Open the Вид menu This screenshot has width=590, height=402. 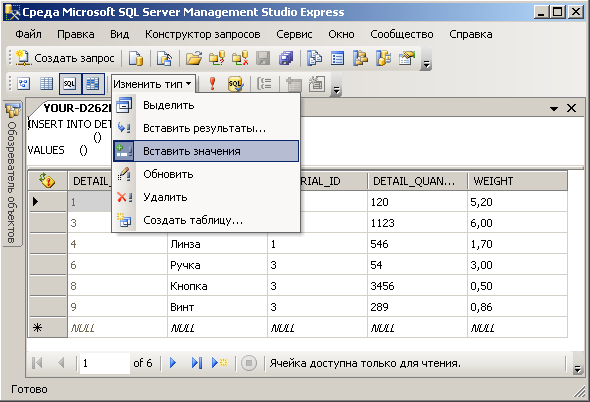click(x=120, y=34)
